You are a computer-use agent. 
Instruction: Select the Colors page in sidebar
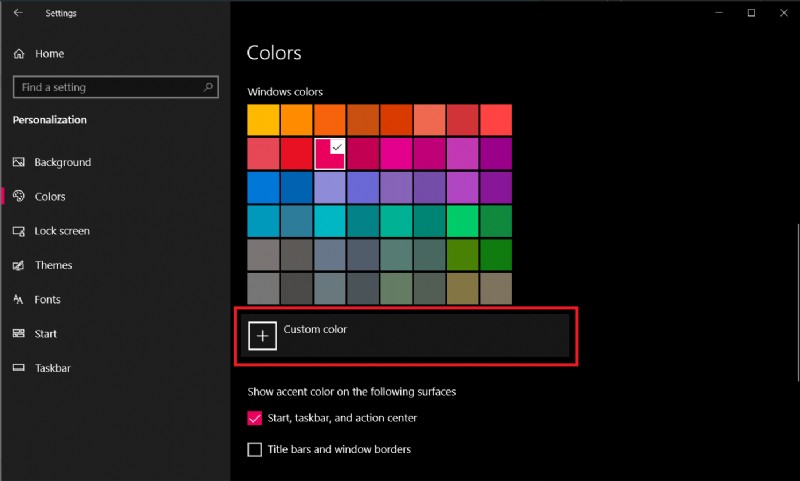click(x=50, y=197)
